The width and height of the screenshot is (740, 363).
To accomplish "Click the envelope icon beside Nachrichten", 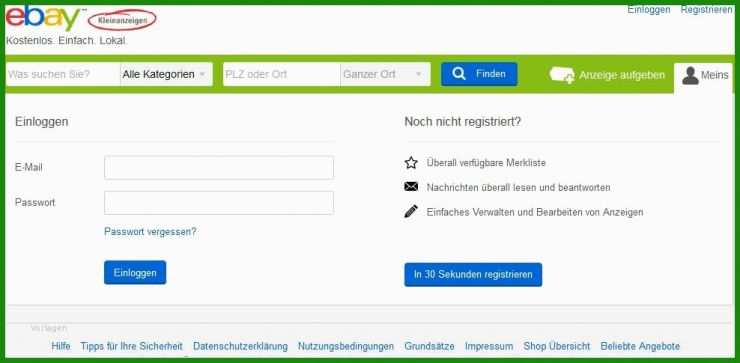I will point(411,187).
